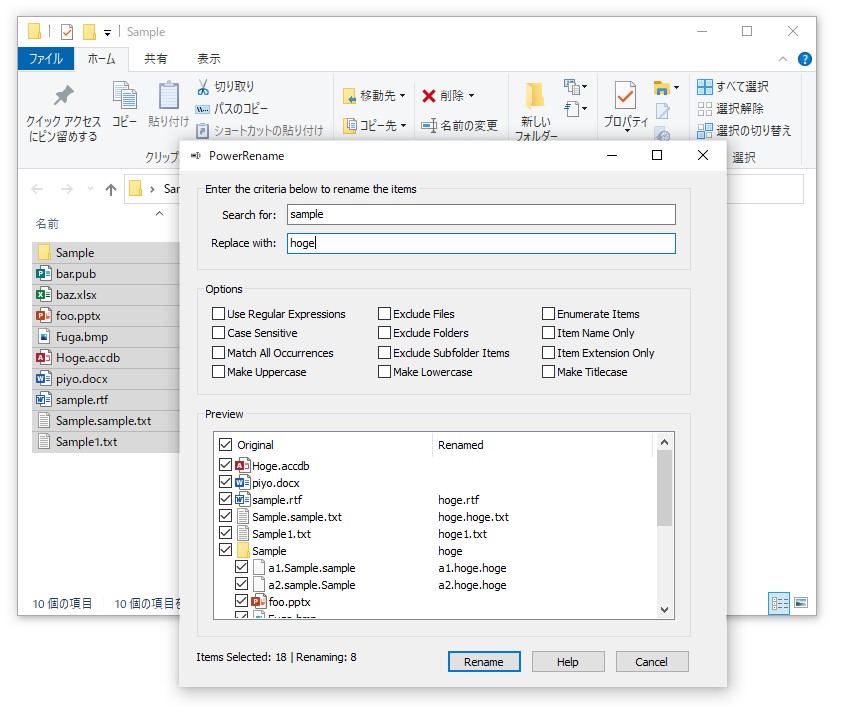Click preview scrollbar up arrow

(665, 442)
